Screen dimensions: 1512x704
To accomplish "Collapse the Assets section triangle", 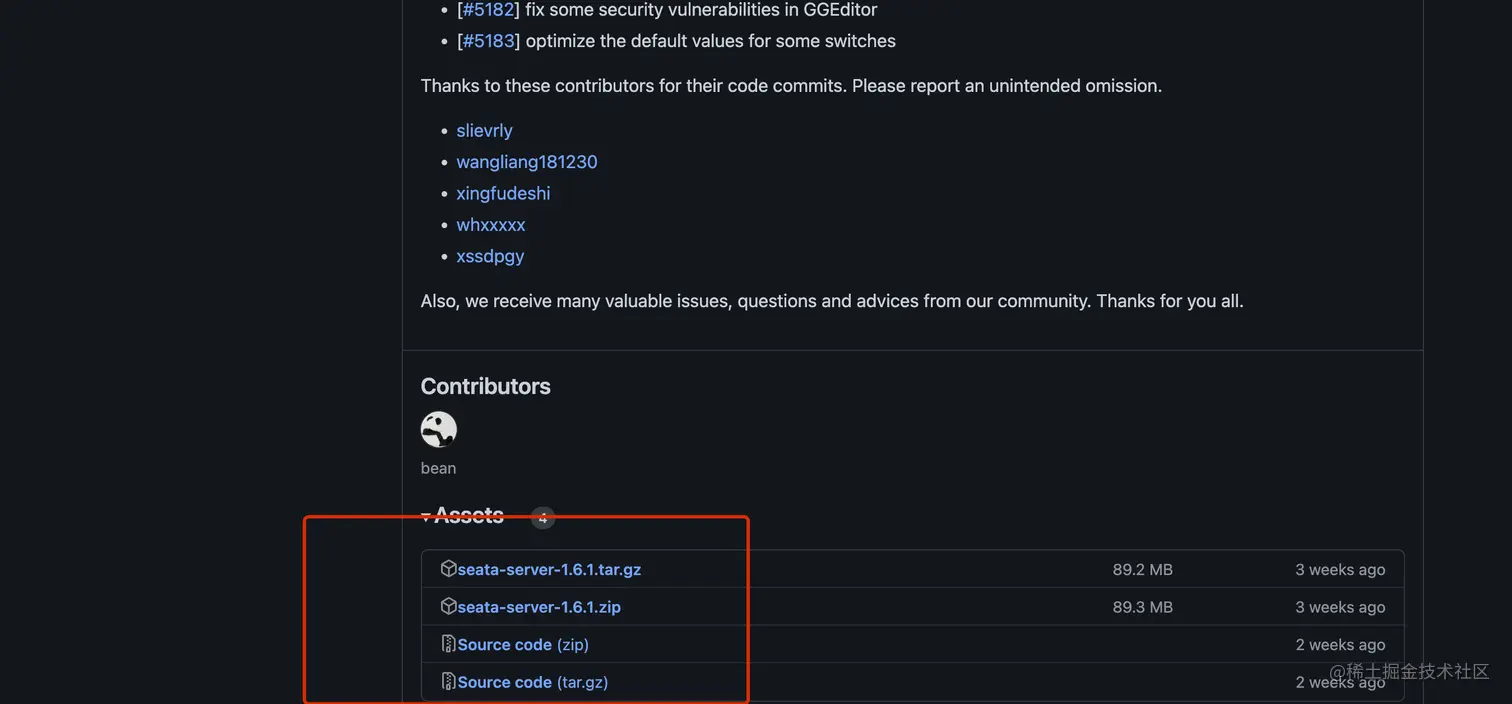I will (x=426, y=517).
